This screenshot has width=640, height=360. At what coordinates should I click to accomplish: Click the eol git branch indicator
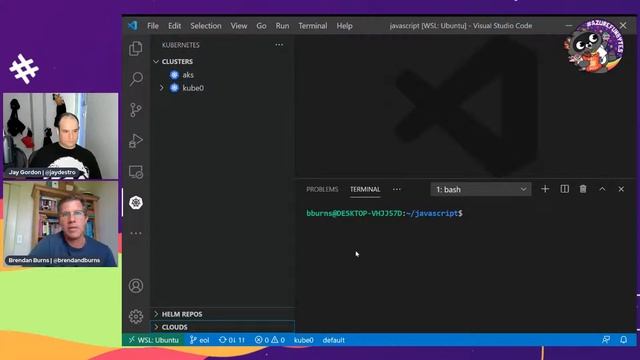coord(199,340)
